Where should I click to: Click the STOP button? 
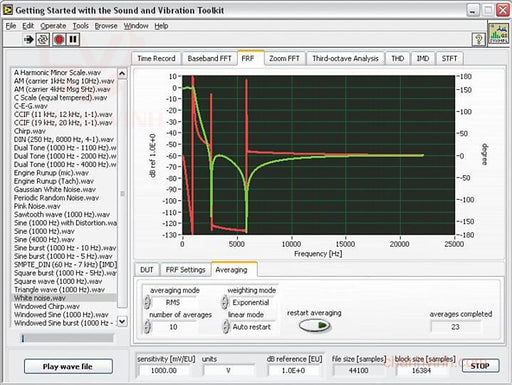pyautogui.click(x=480, y=366)
